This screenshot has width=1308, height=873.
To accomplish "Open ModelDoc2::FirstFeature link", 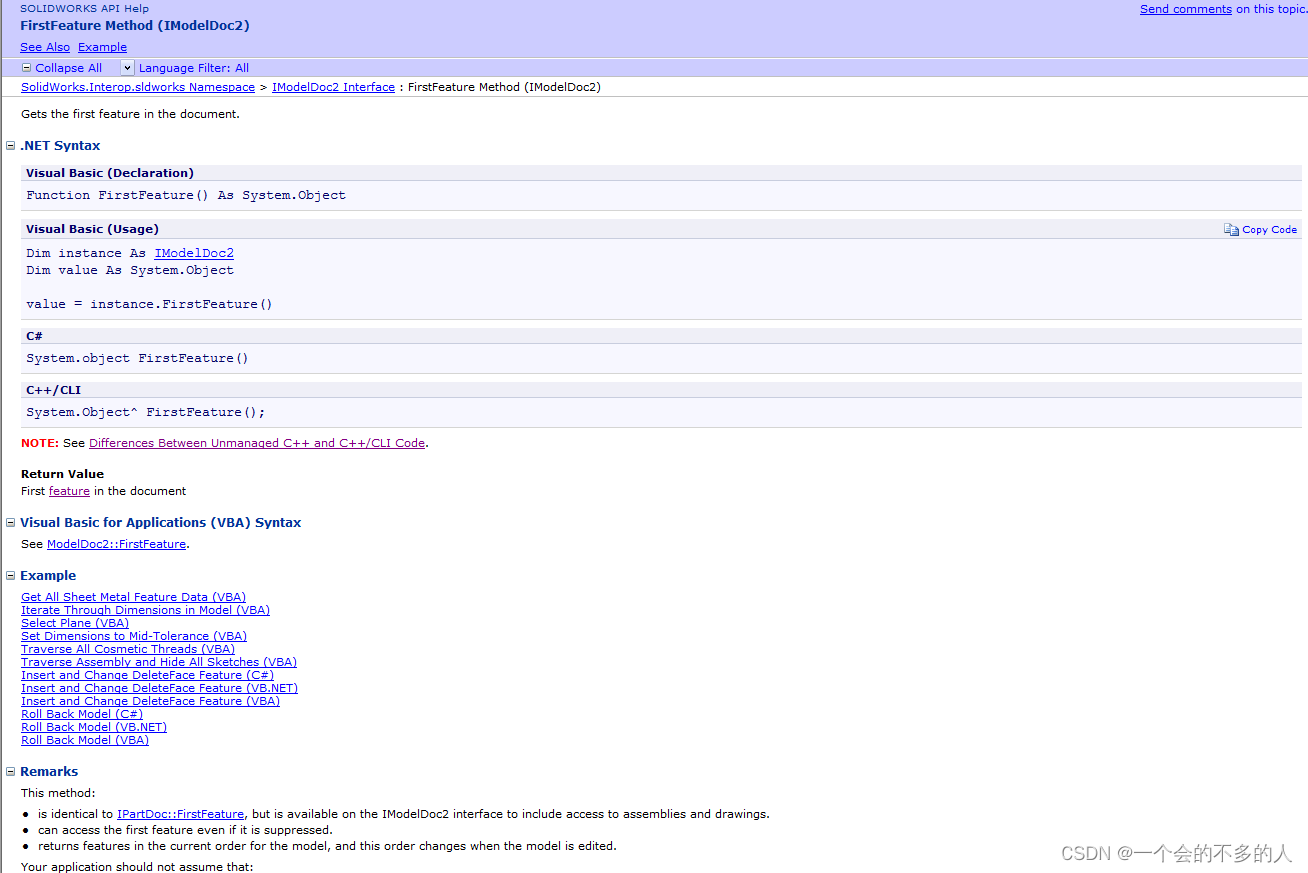I will [116, 544].
